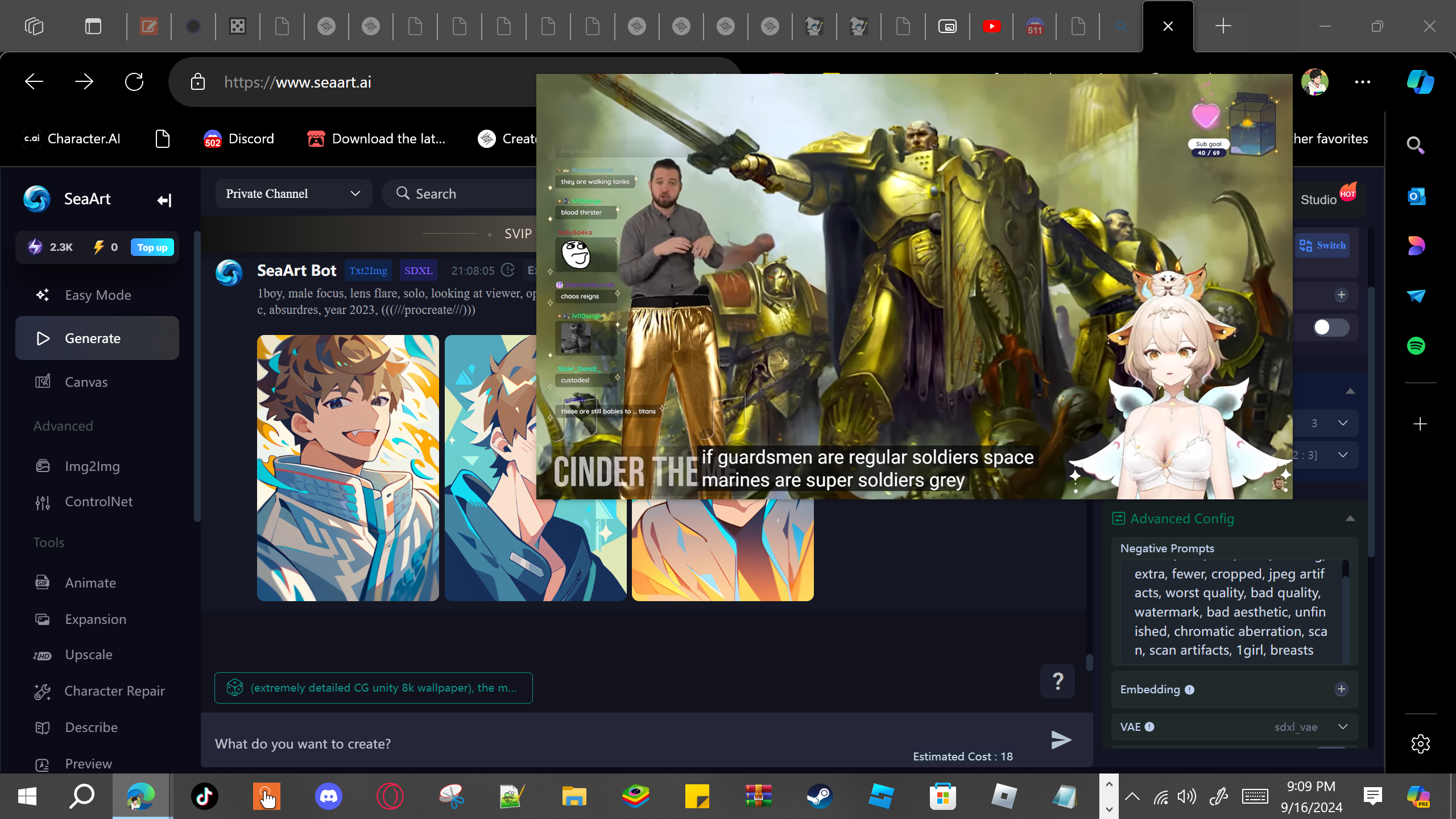
Task: Open the Animate tool
Action: (x=97, y=582)
